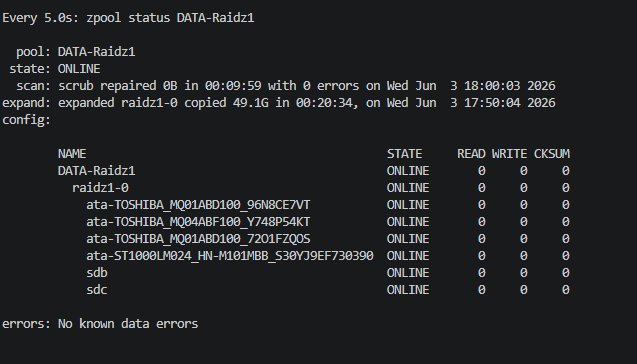This screenshot has width=637, height=364.
Task: Click the 'Every 5.0s:' watch interval text
Action: tap(41, 18)
